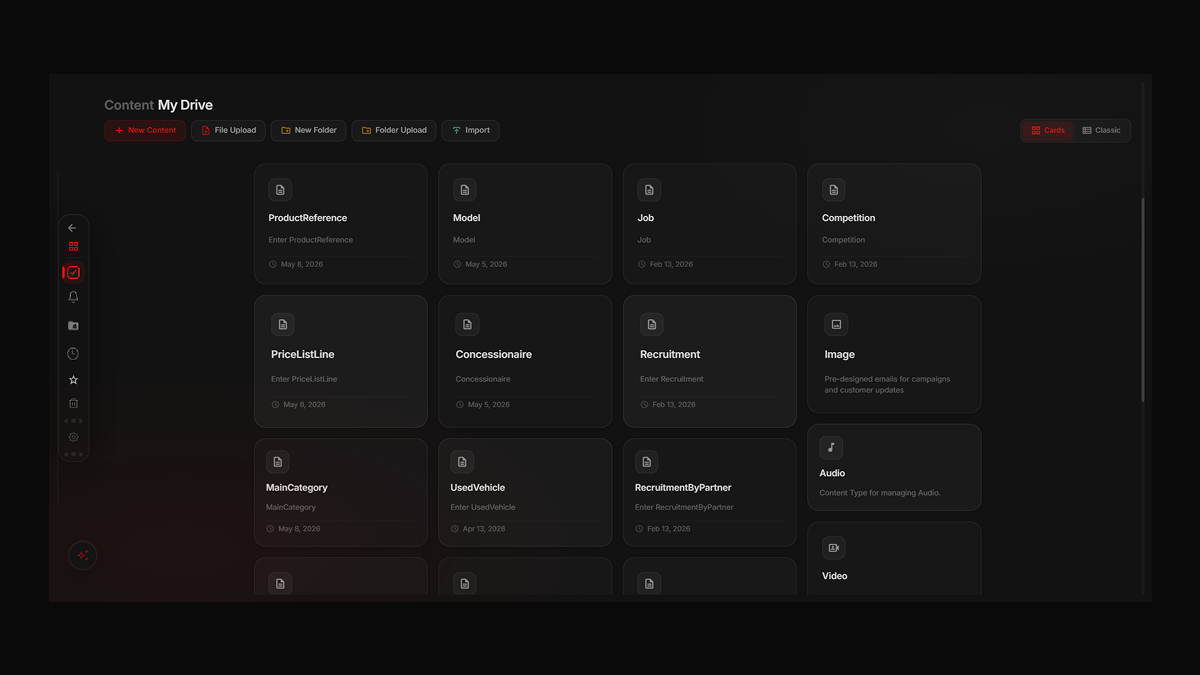Viewport: 1200px width, 675px height.
Task: Open the Video card title
Action: [835, 576]
